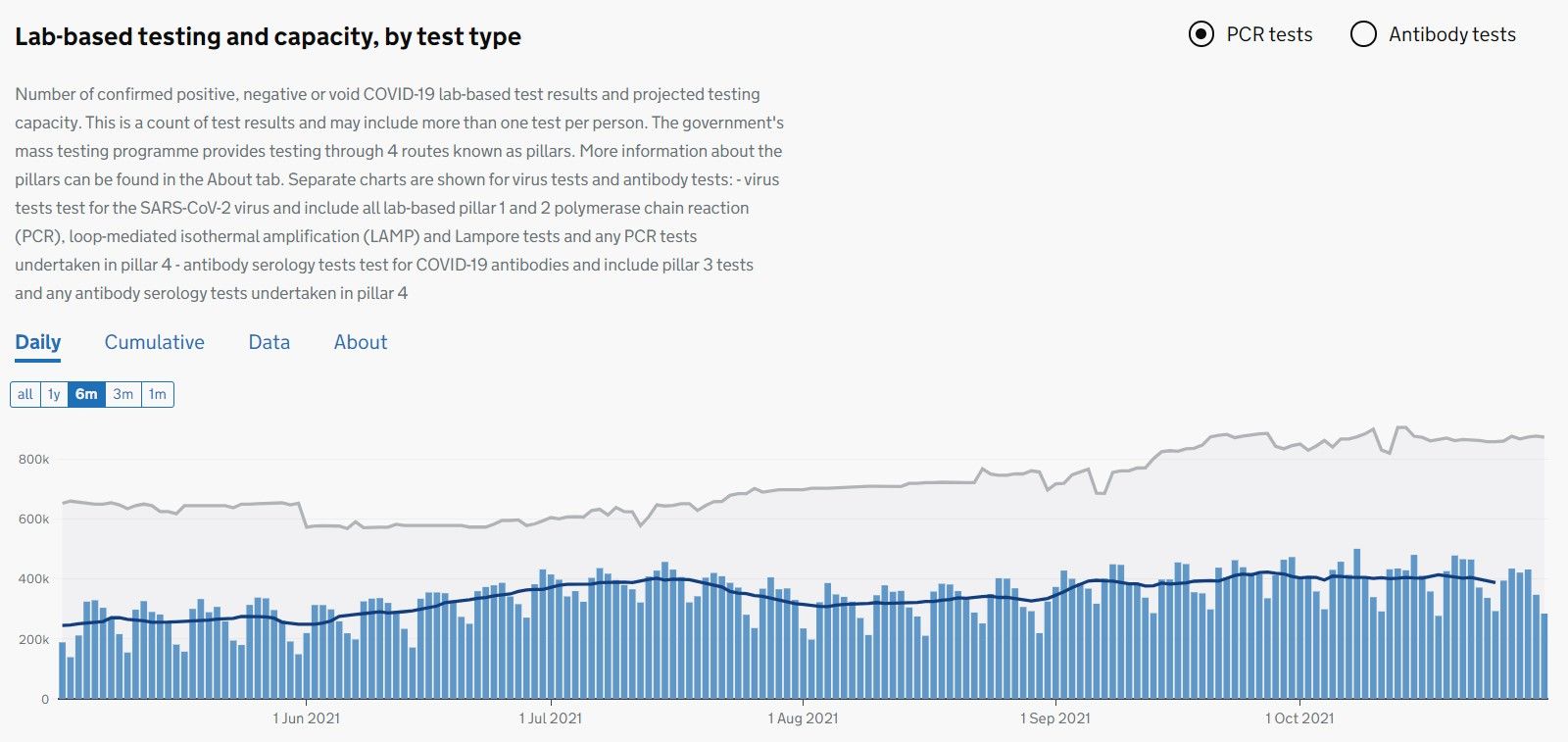1568x742 pixels.
Task: Click the chart title heading text
Action: tap(268, 37)
